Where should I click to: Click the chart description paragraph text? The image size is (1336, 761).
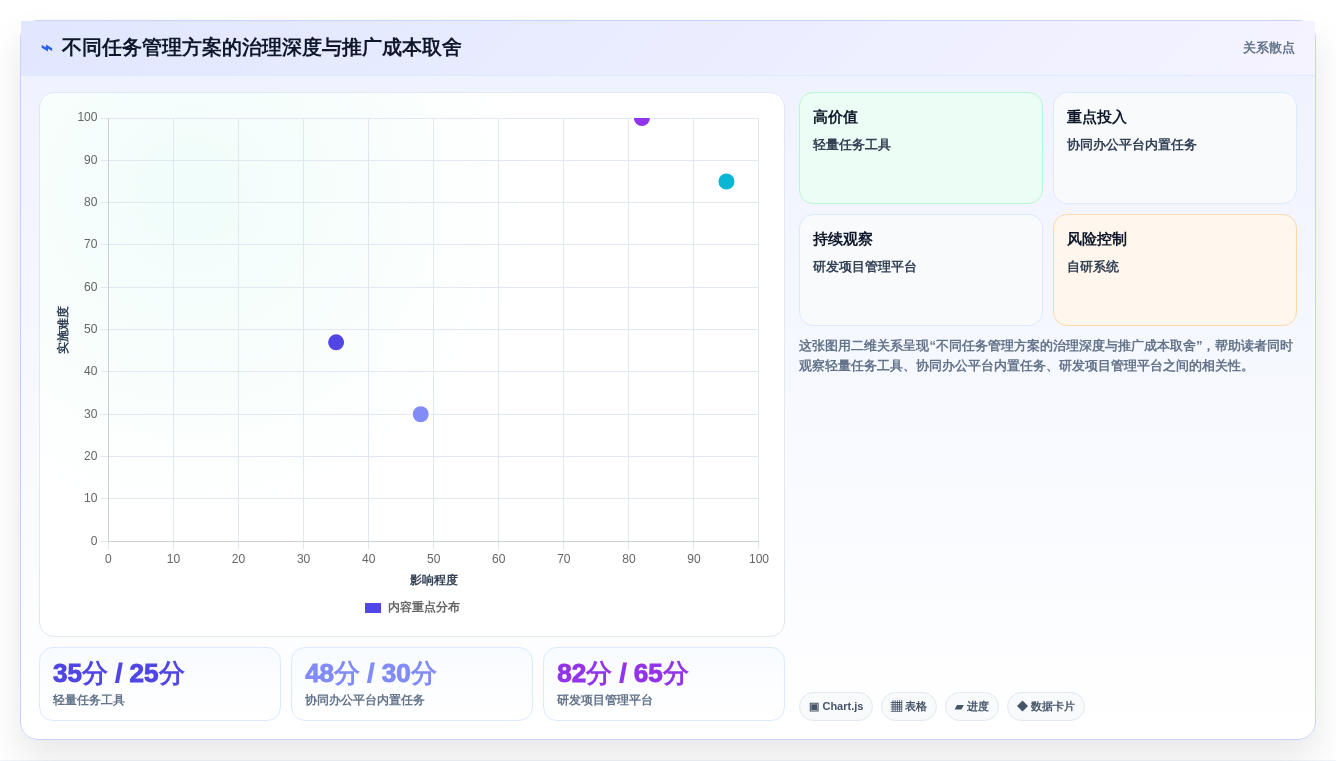(1046, 356)
